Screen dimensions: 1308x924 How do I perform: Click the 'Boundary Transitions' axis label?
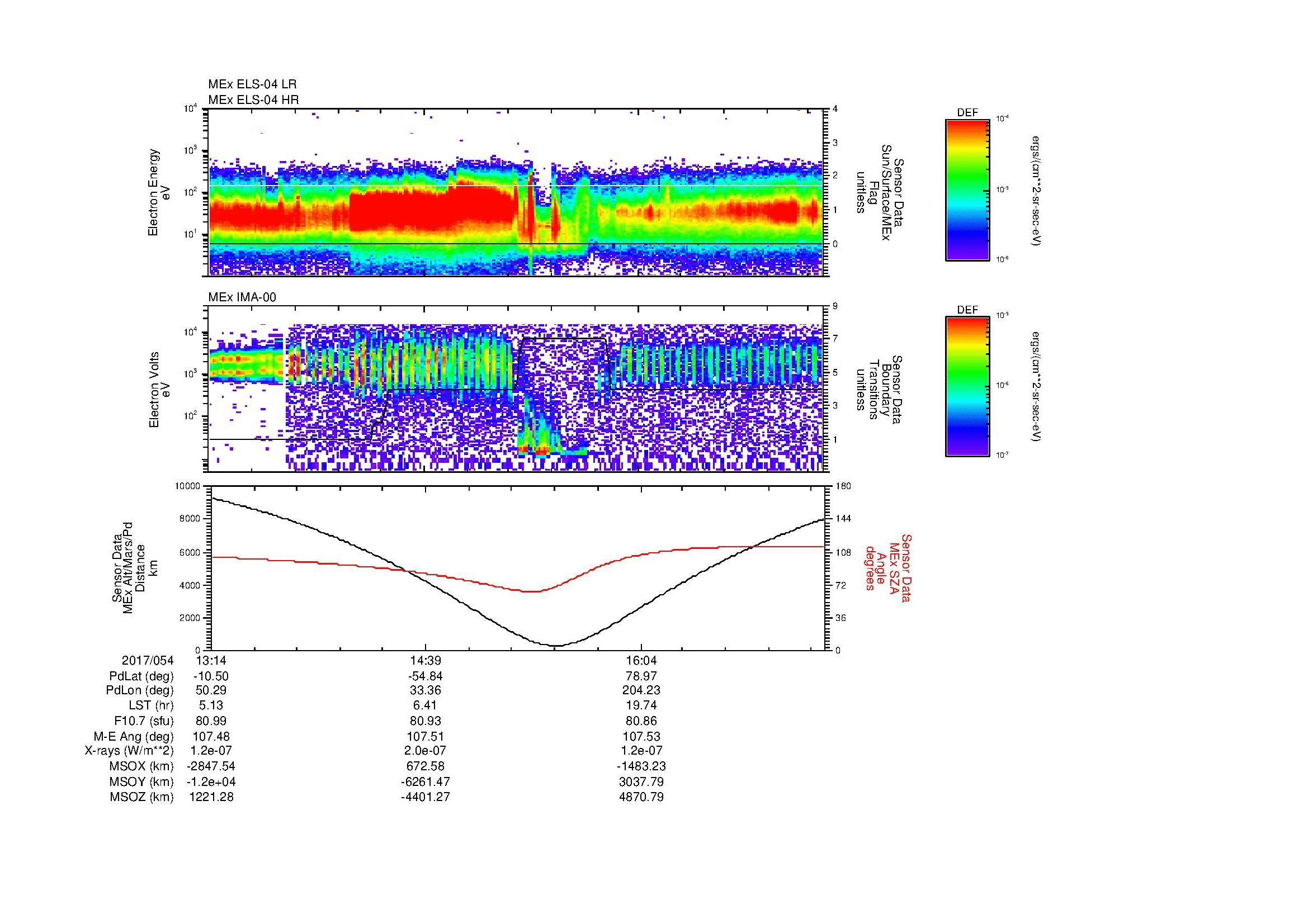tap(880, 390)
